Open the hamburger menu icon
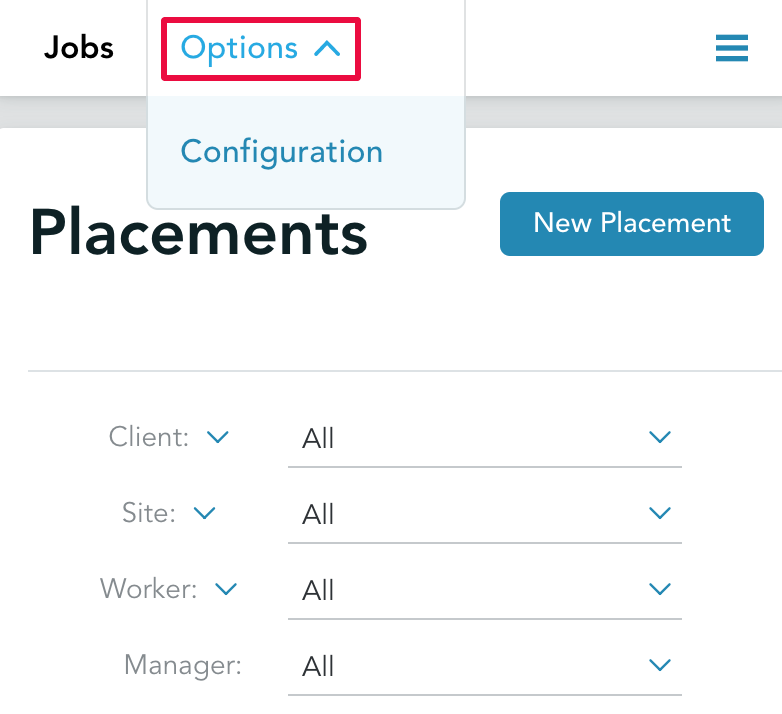The width and height of the screenshot is (782, 714). tap(732, 48)
